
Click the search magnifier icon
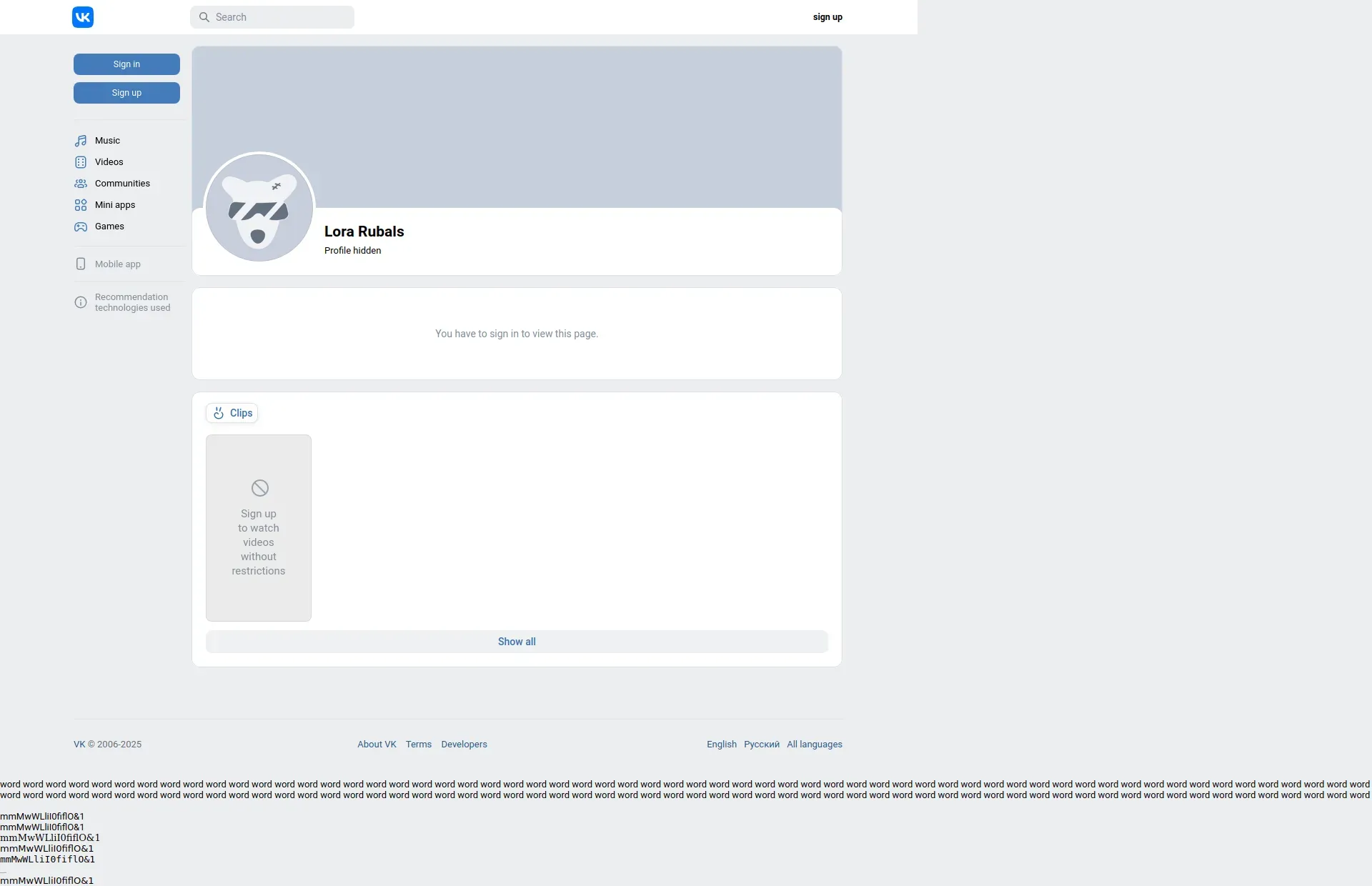[x=204, y=17]
